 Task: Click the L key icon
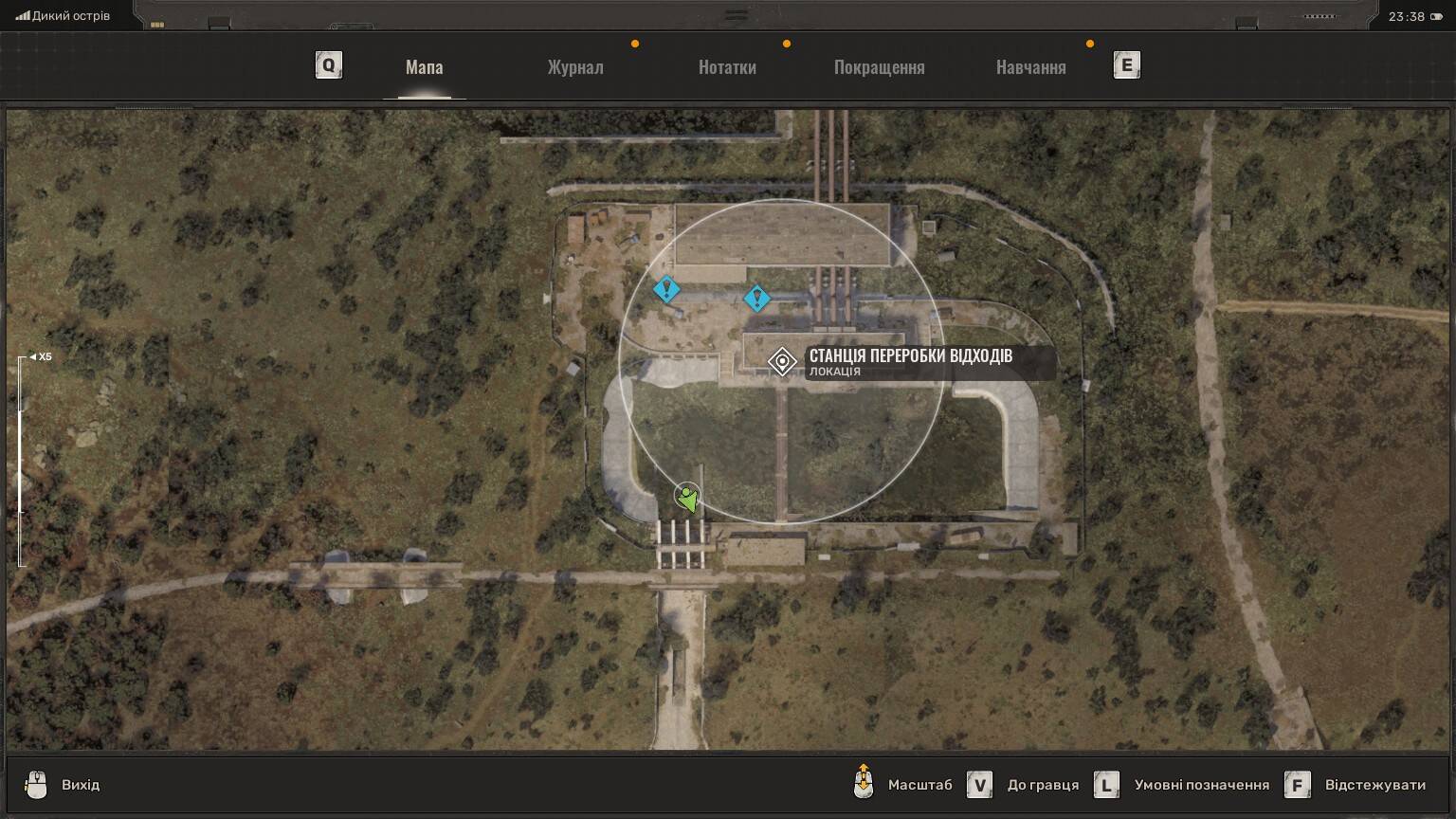(x=1106, y=785)
